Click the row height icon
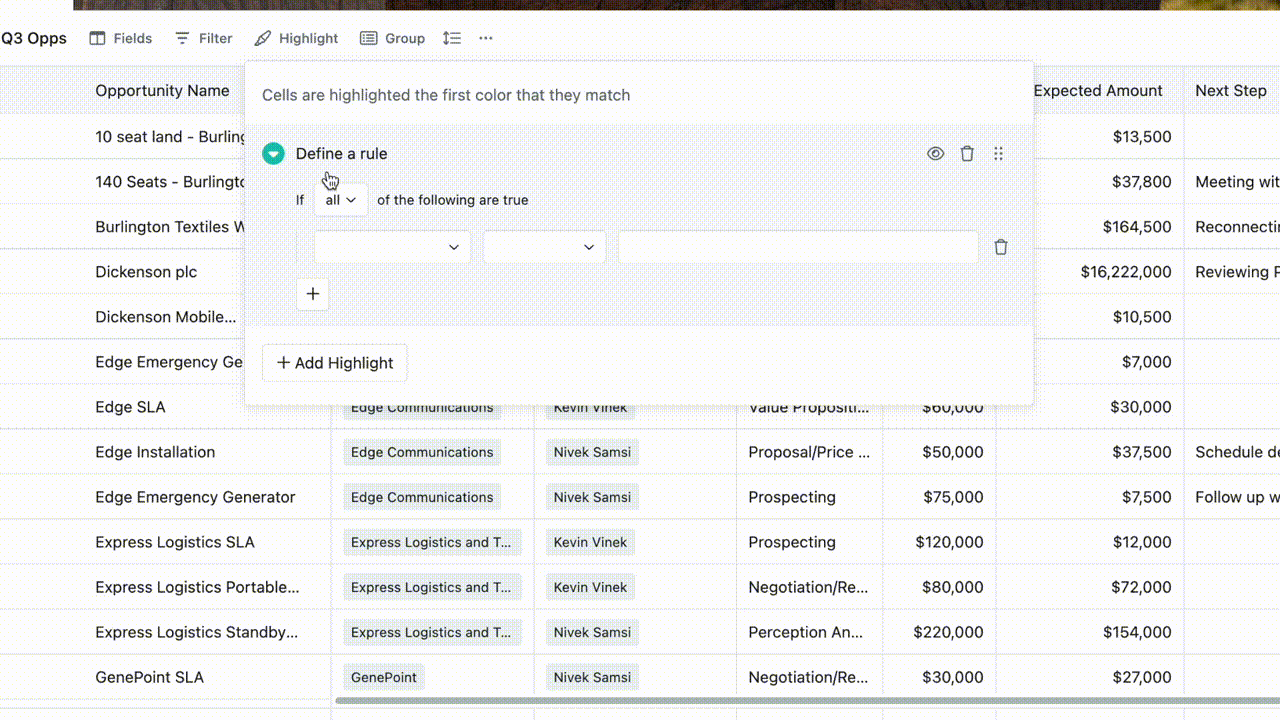The image size is (1280, 720). 452,38
